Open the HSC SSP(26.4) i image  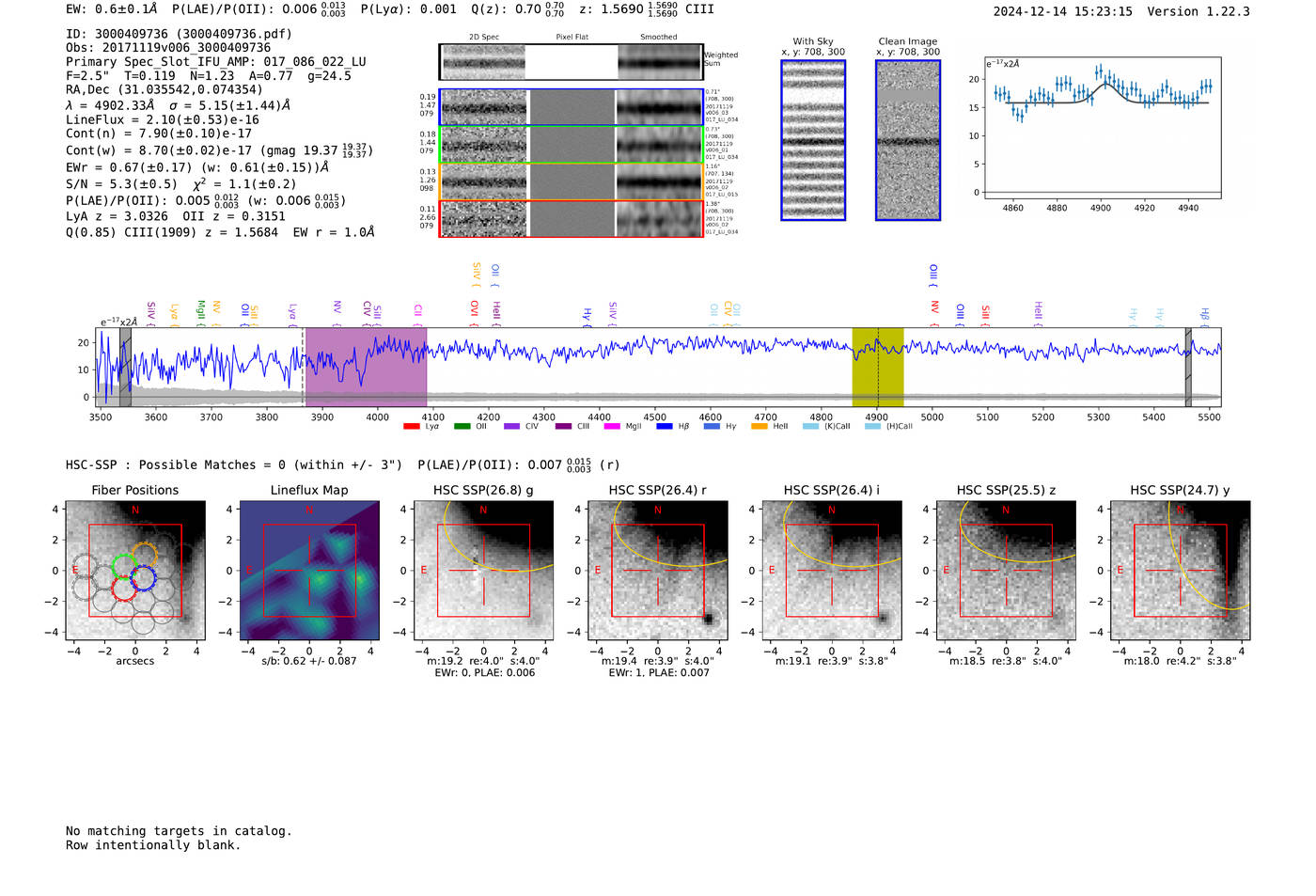tap(832, 571)
